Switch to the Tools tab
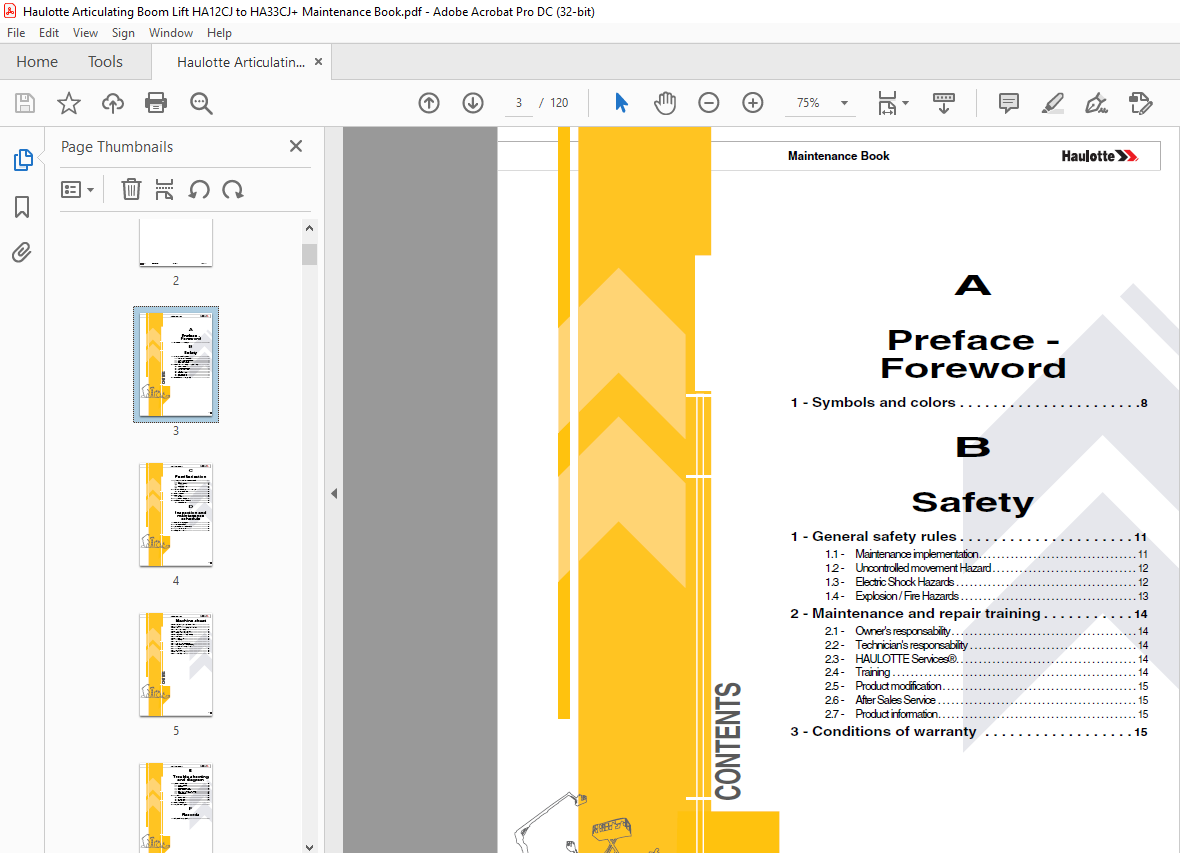 point(105,62)
